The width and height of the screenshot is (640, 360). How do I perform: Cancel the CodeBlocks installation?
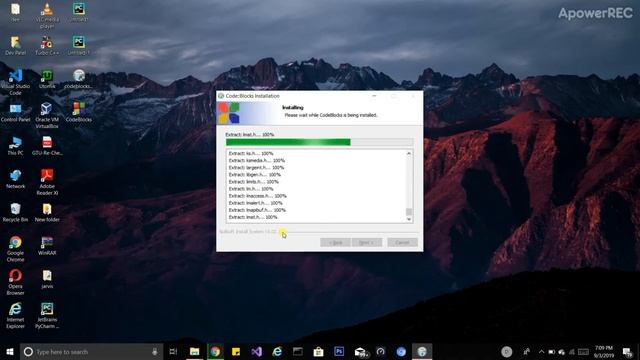point(402,242)
